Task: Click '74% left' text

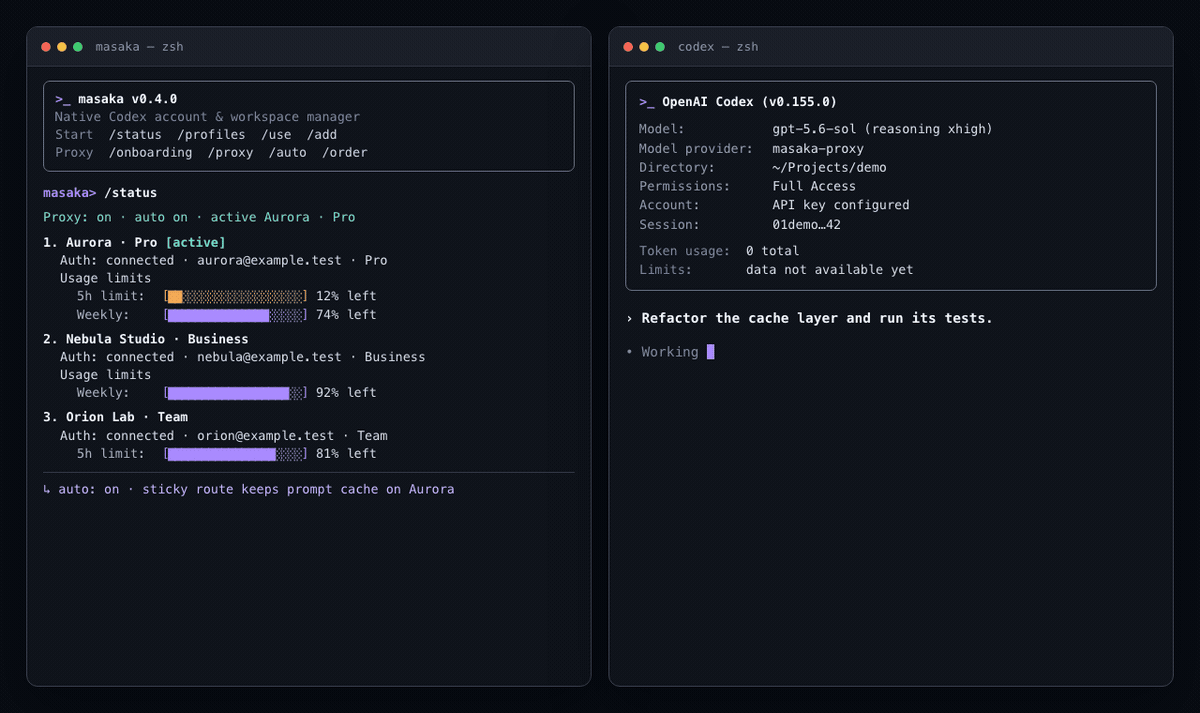Action: pyautogui.click(x=346, y=315)
